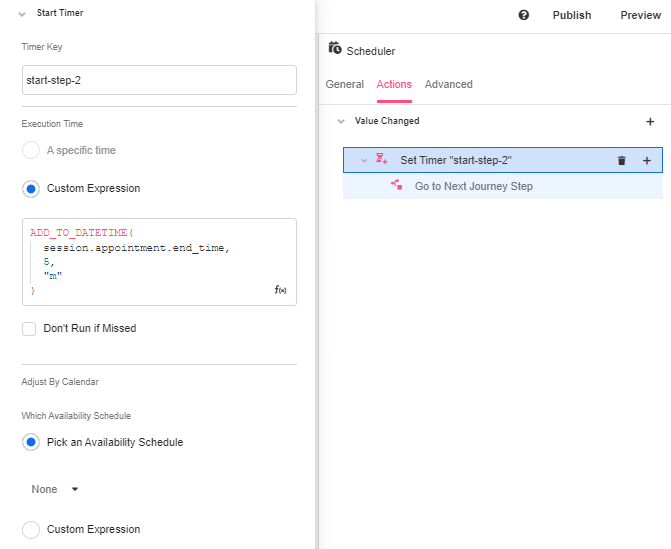Select Custom Expression for Execution Time
The width and height of the screenshot is (671, 549).
pyautogui.click(x=31, y=188)
